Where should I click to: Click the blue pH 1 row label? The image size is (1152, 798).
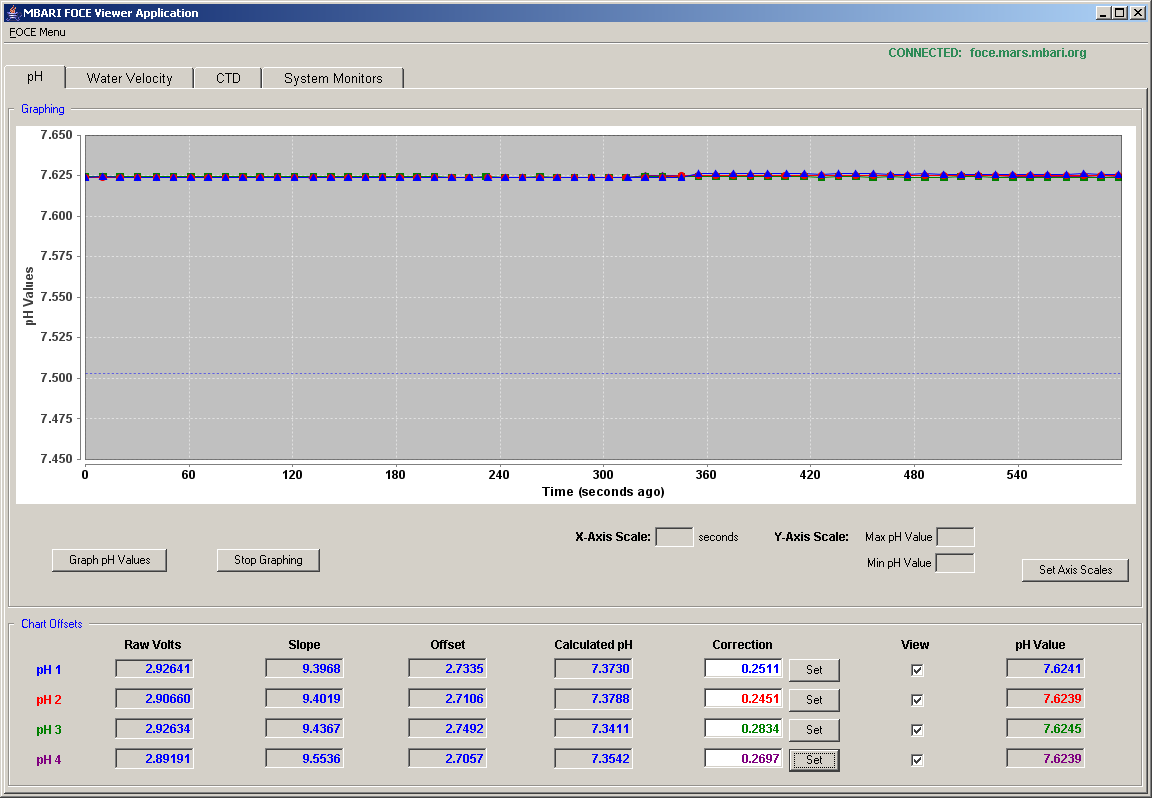point(48,670)
